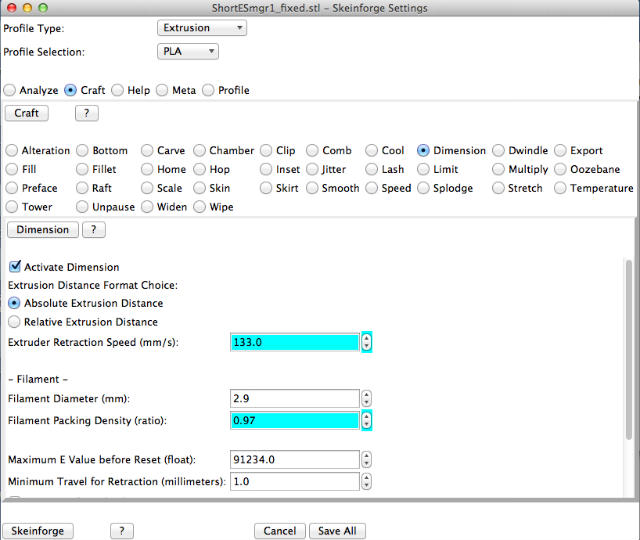Show the Scale plugin settings
The image size is (640, 540).
coord(147,188)
